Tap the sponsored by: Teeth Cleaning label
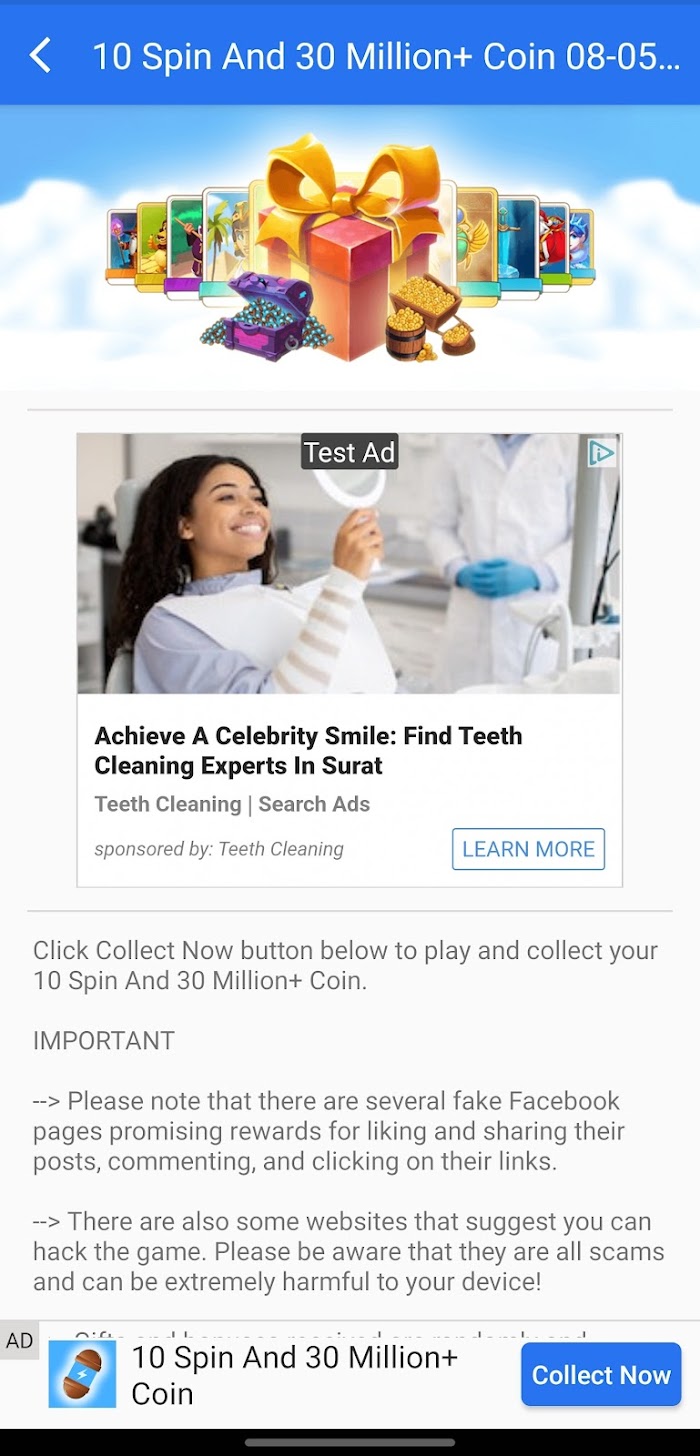 pos(219,849)
